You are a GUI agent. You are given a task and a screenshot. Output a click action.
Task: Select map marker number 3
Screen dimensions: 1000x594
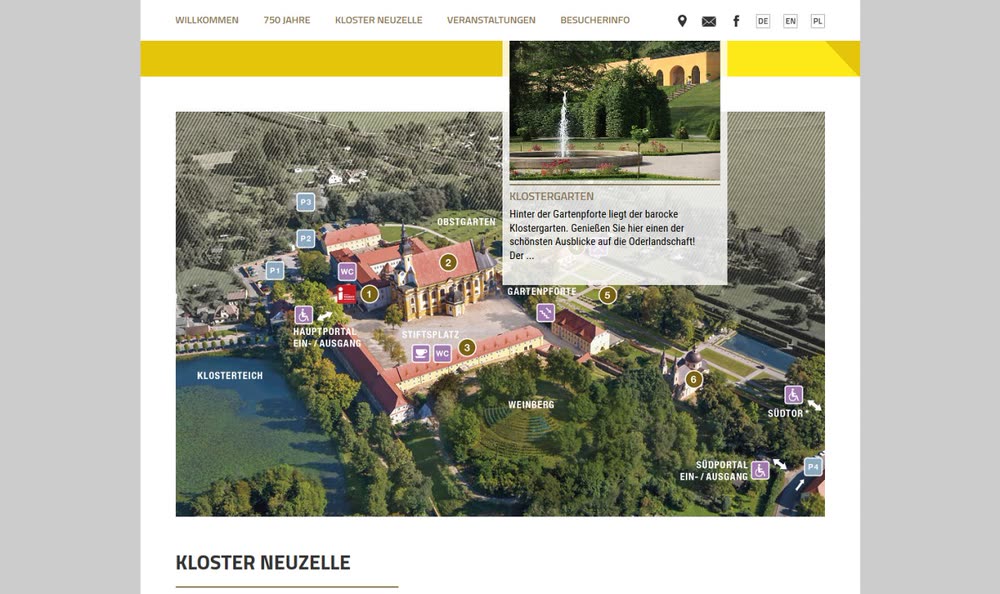[467, 348]
